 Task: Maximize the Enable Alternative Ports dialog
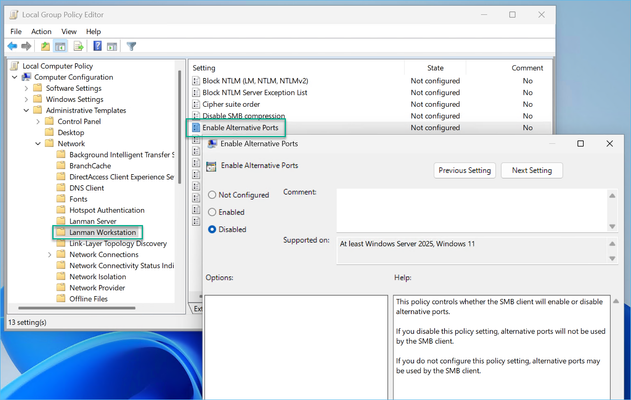click(x=580, y=144)
